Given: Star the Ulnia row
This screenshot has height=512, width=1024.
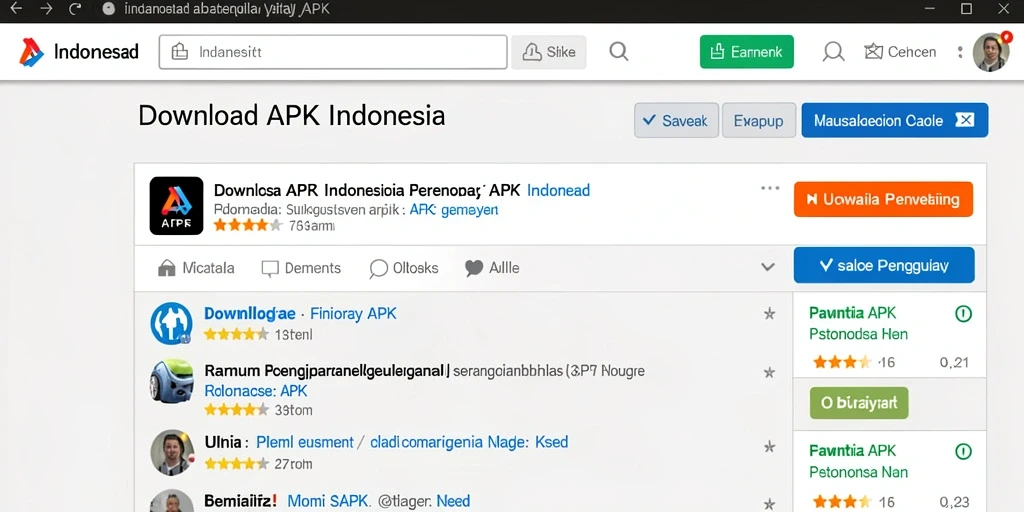Looking at the screenshot, I should point(769,447).
